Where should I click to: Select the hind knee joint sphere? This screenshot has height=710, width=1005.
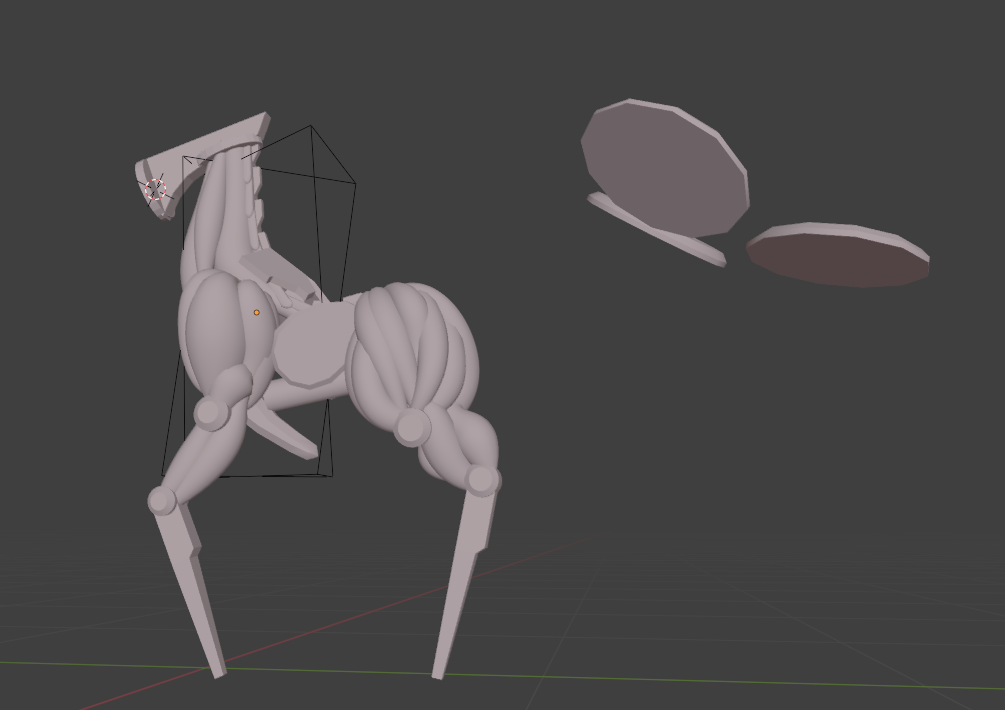pyautogui.click(x=481, y=480)
